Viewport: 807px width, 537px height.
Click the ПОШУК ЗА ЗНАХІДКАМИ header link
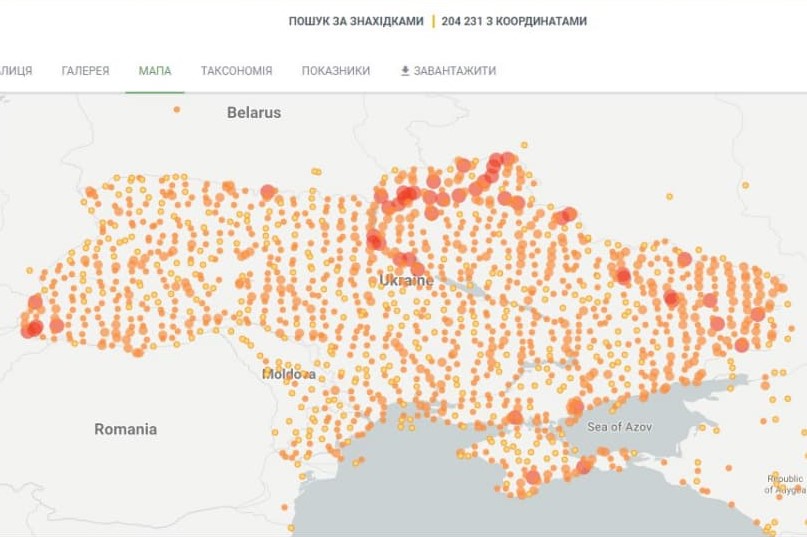tap(356, 21)
